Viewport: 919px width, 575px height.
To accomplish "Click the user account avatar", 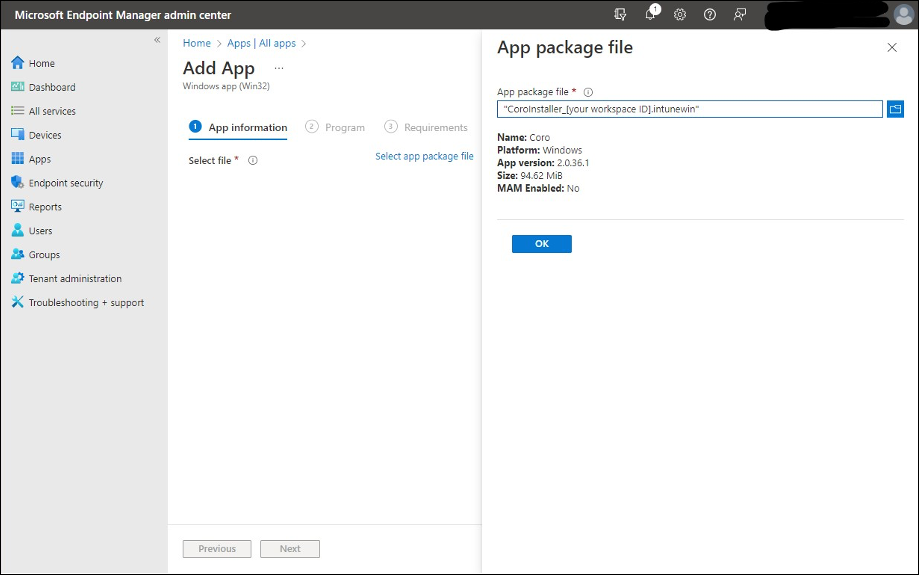I will pyautogui.click(x=903, y=15).
